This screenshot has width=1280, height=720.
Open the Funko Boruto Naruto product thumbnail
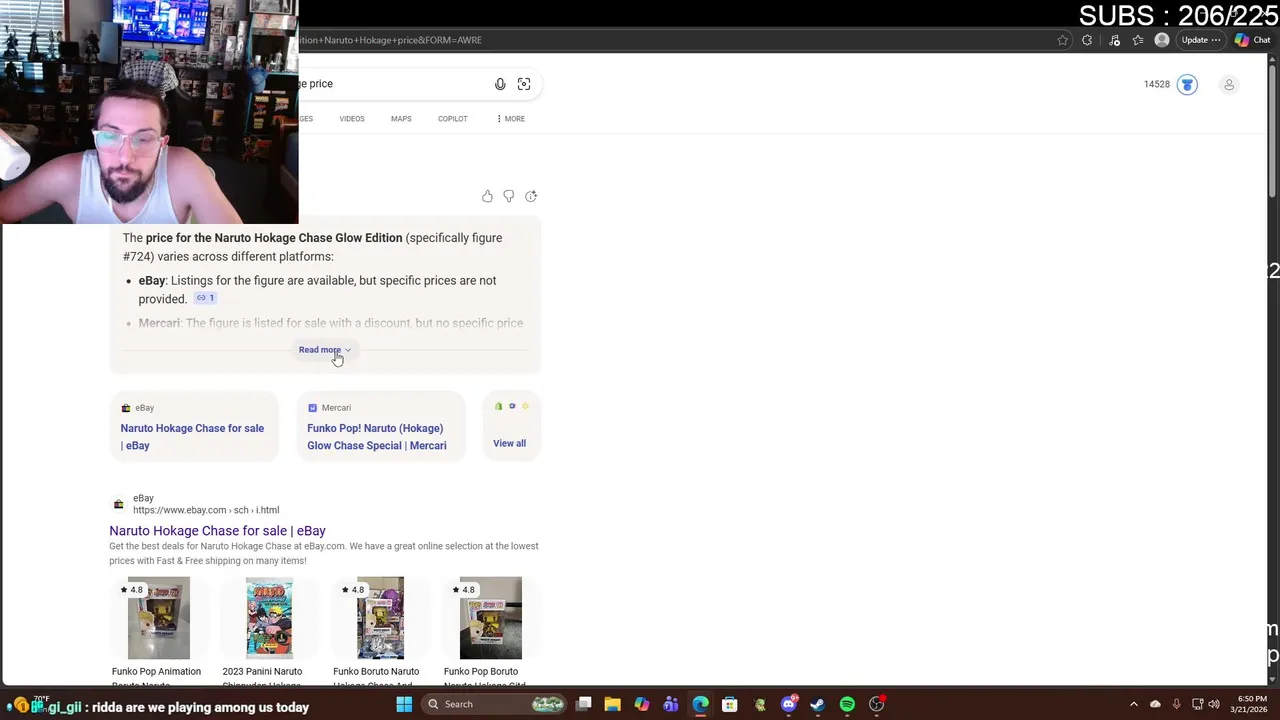380,618
